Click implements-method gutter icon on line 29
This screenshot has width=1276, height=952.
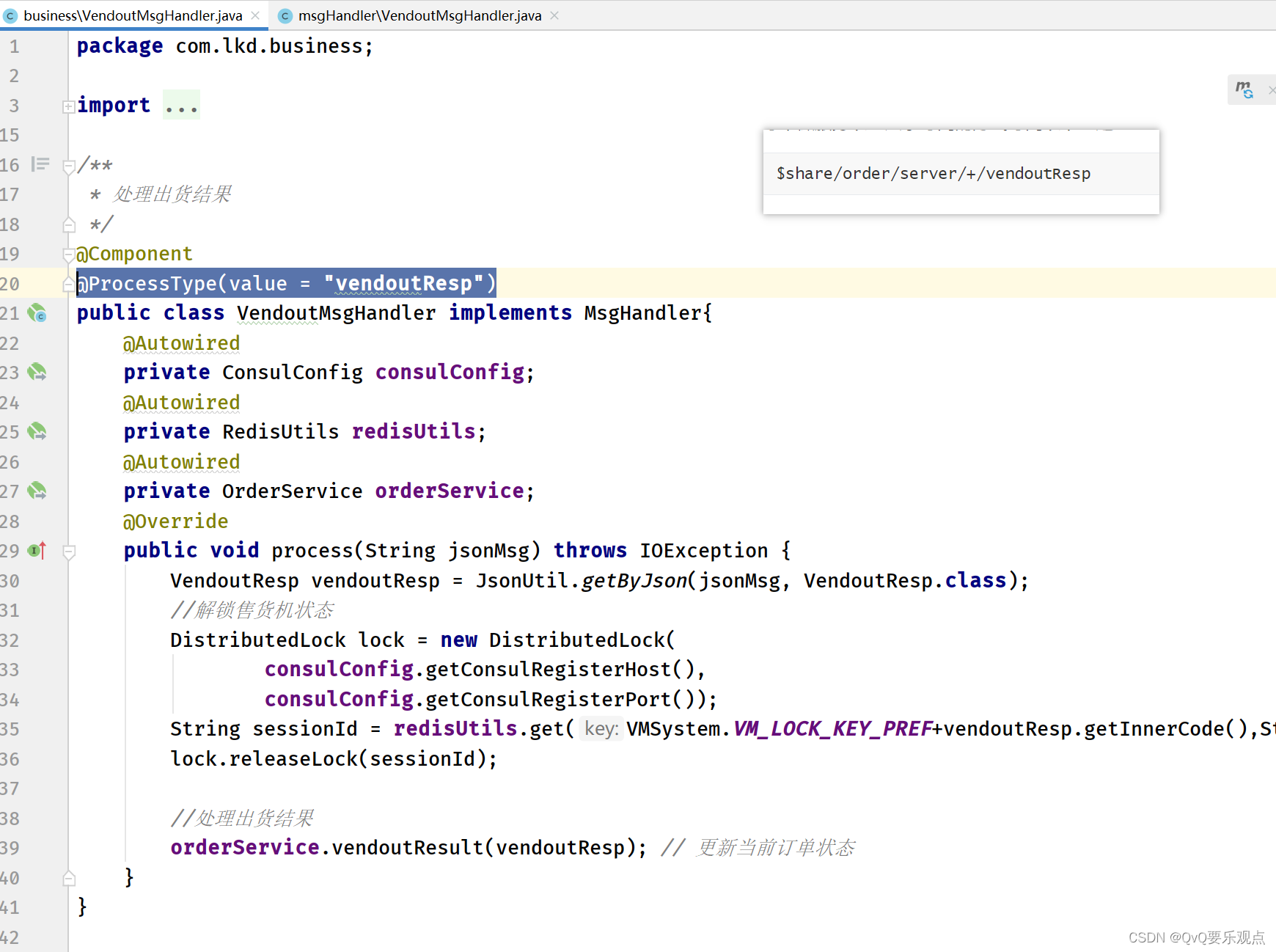[37, 551]
